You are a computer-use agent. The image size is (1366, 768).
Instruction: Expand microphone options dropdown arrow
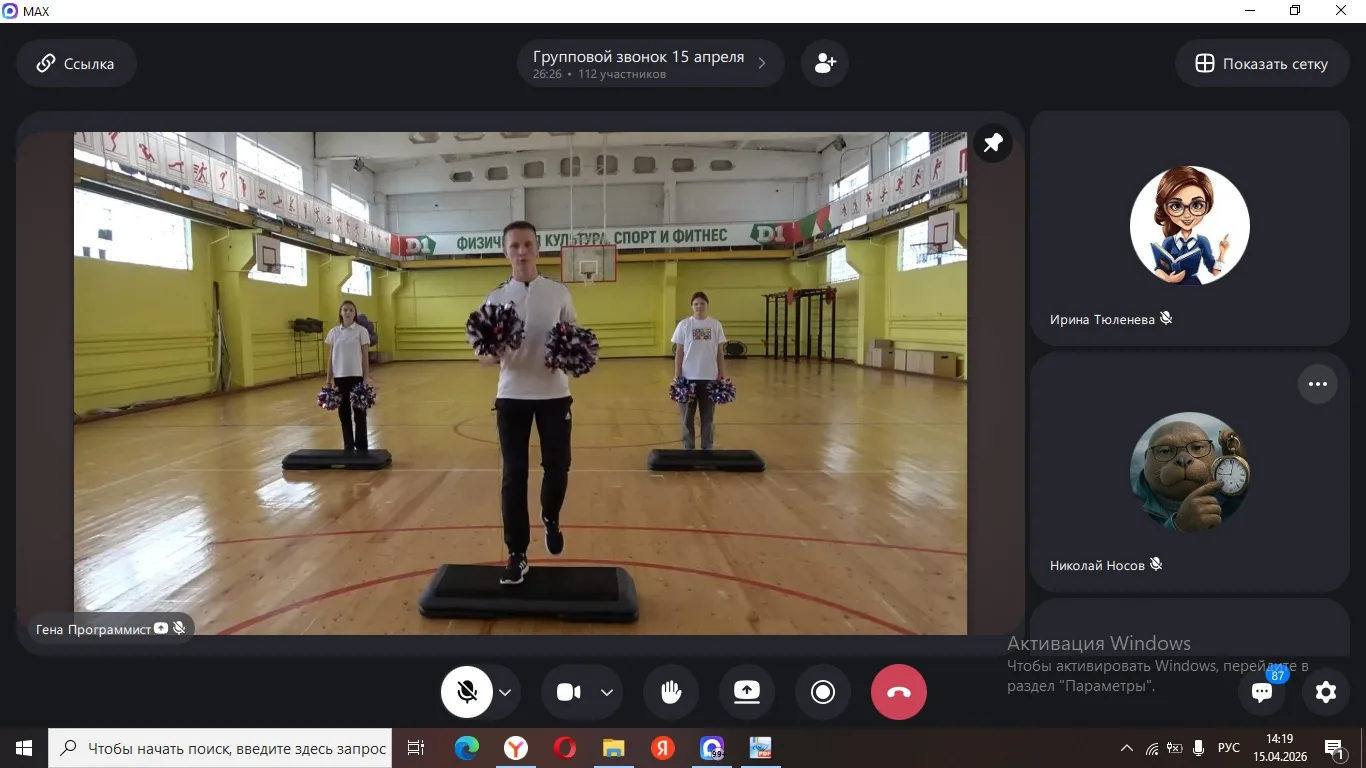point(505,692)
